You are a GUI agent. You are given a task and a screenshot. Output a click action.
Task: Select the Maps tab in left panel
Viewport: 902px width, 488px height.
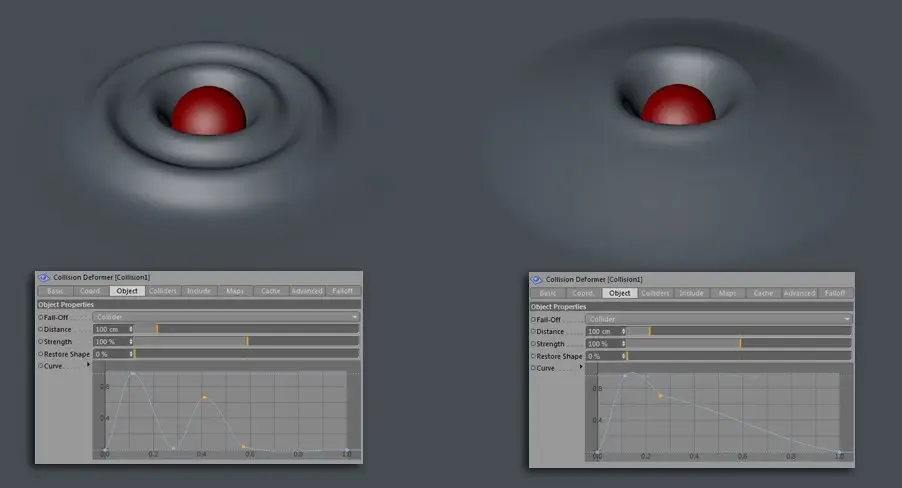235,291
